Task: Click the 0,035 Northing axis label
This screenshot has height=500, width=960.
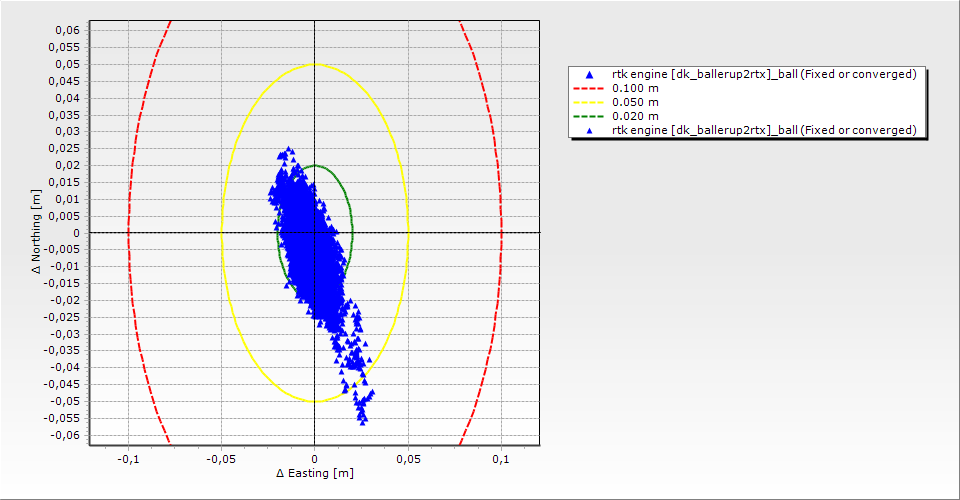Action: click(65, 114)
